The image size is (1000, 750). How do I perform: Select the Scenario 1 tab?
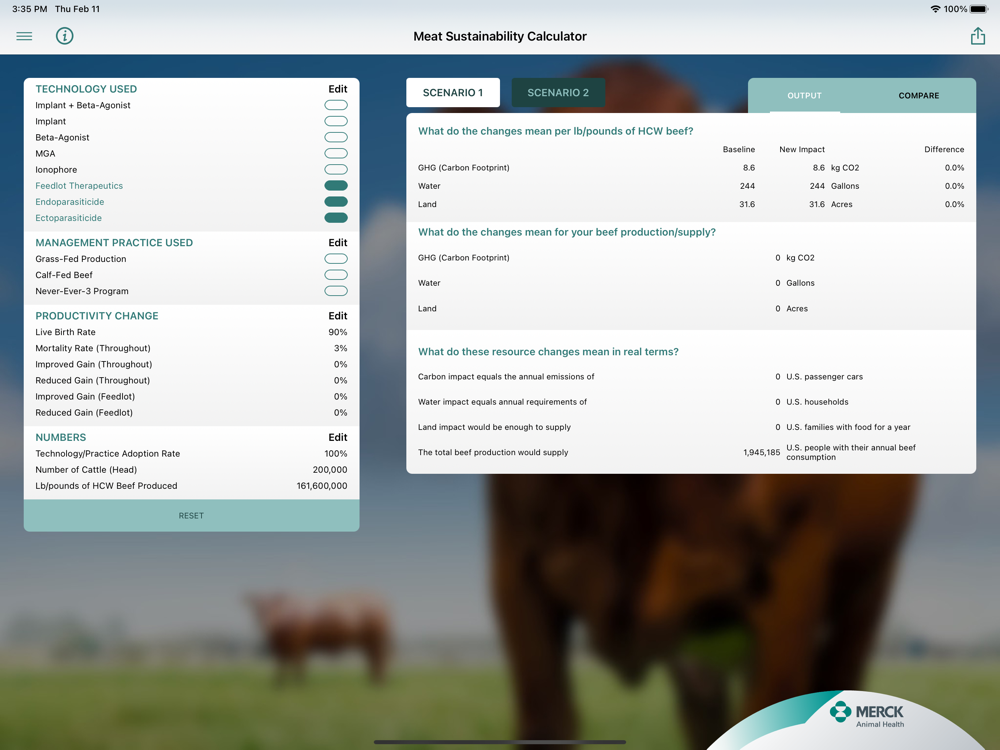point(453,92)
